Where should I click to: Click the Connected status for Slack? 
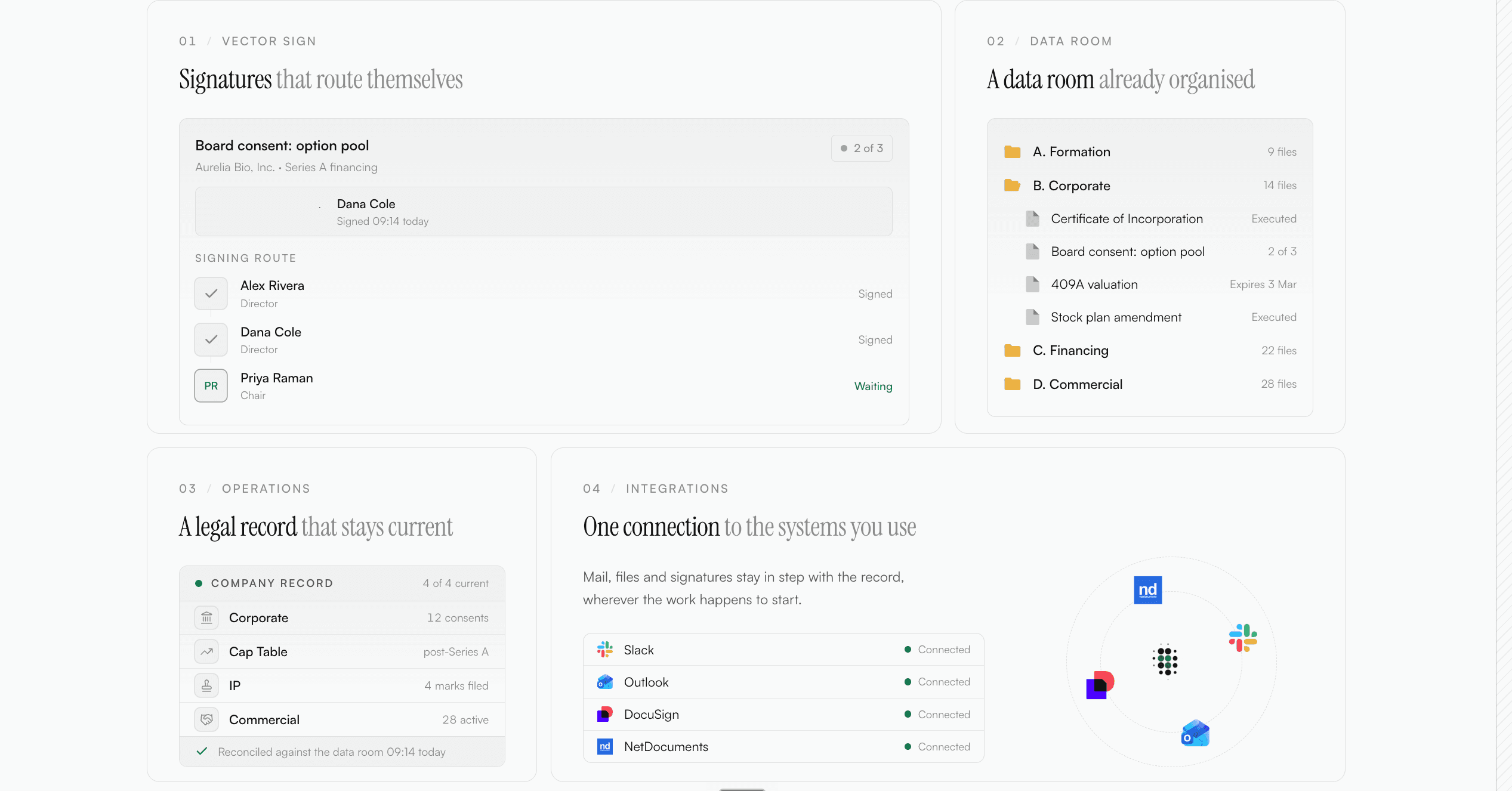tap(938, 650)
